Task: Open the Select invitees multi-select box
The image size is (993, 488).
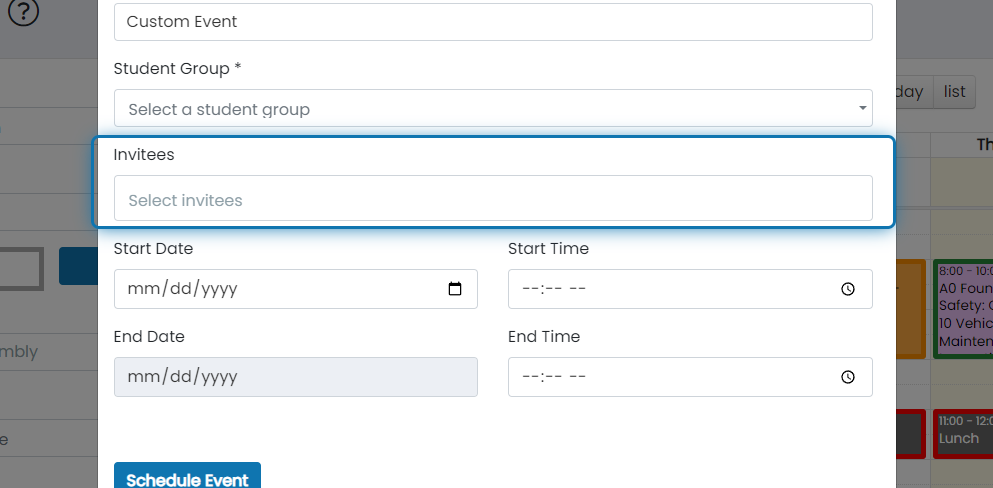Action: pos(493,198)
